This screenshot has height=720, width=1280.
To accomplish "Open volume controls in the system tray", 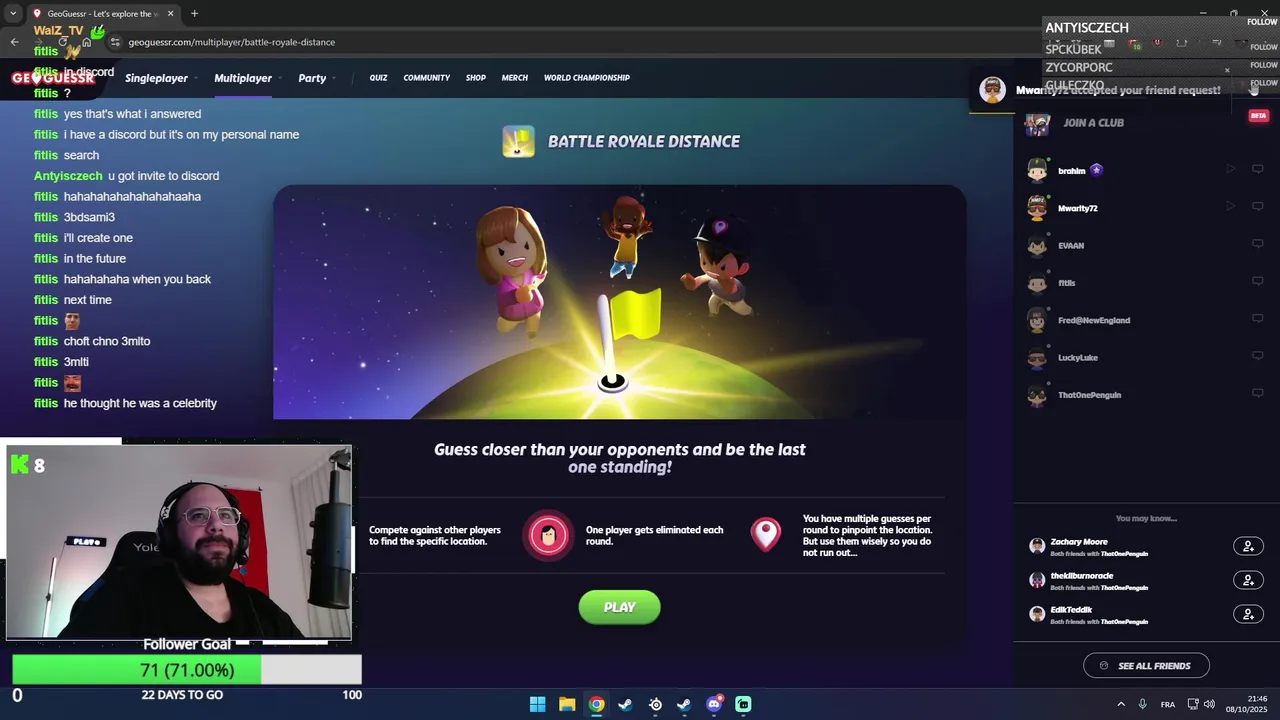I will coord(1209,704).
